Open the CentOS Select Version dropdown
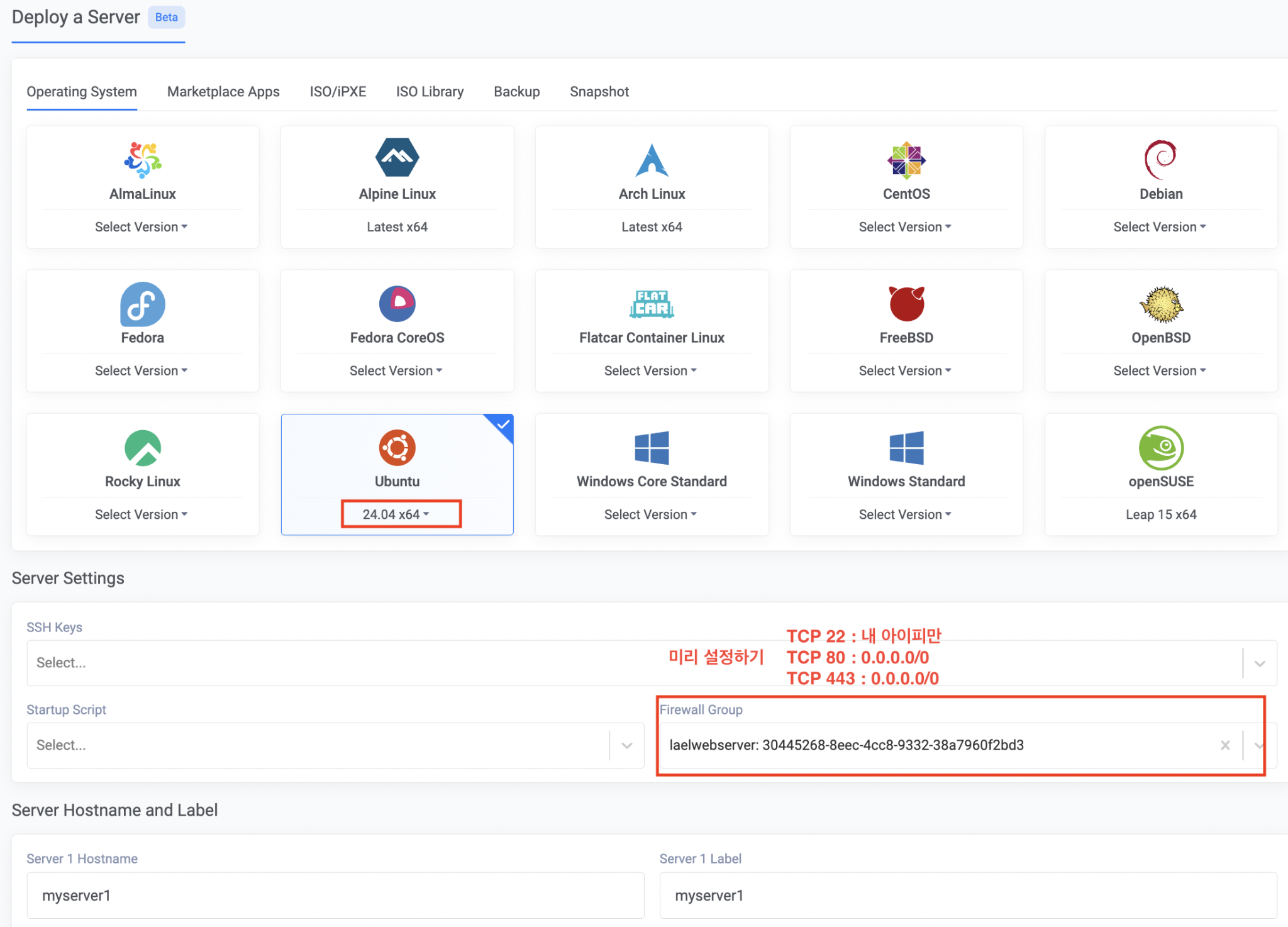Viewport: 1288px width, 927px height. tap(906, 226)
